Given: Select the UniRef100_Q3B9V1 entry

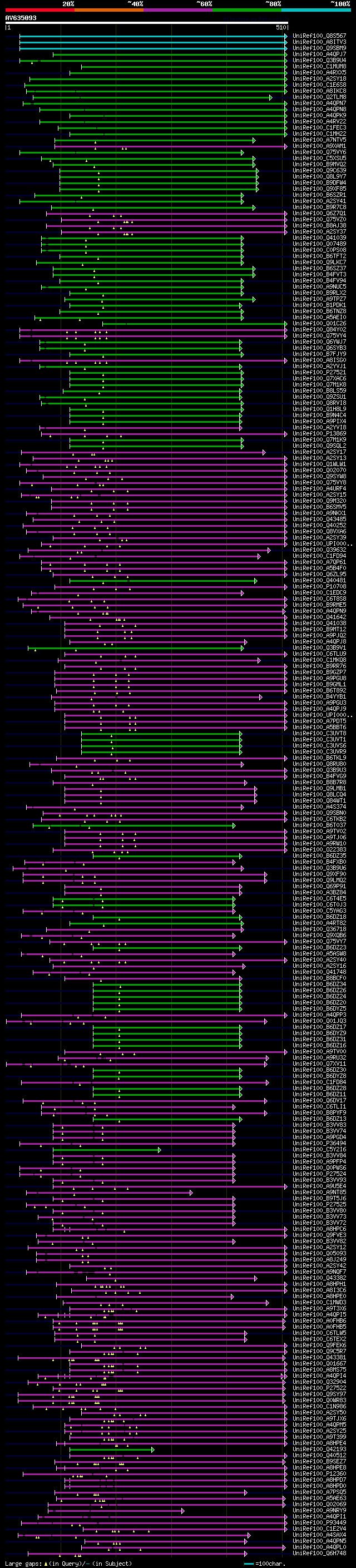Looking at the screenshot, I should pos(319,647).
